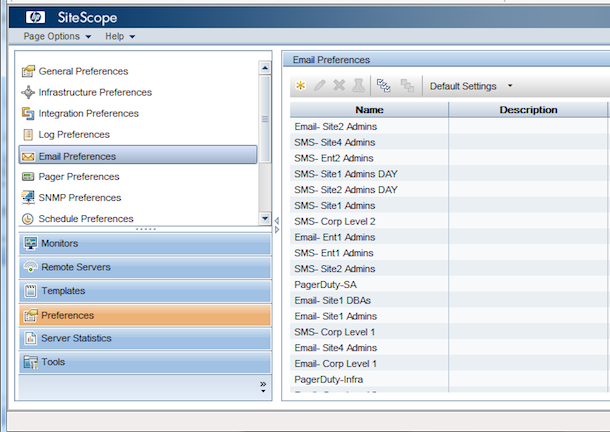Image resolution: width=610 pixels, height=432 pixels.
Task: Open the Server Statistics panel
Action: pyautogui.click(x=144, y=338)
